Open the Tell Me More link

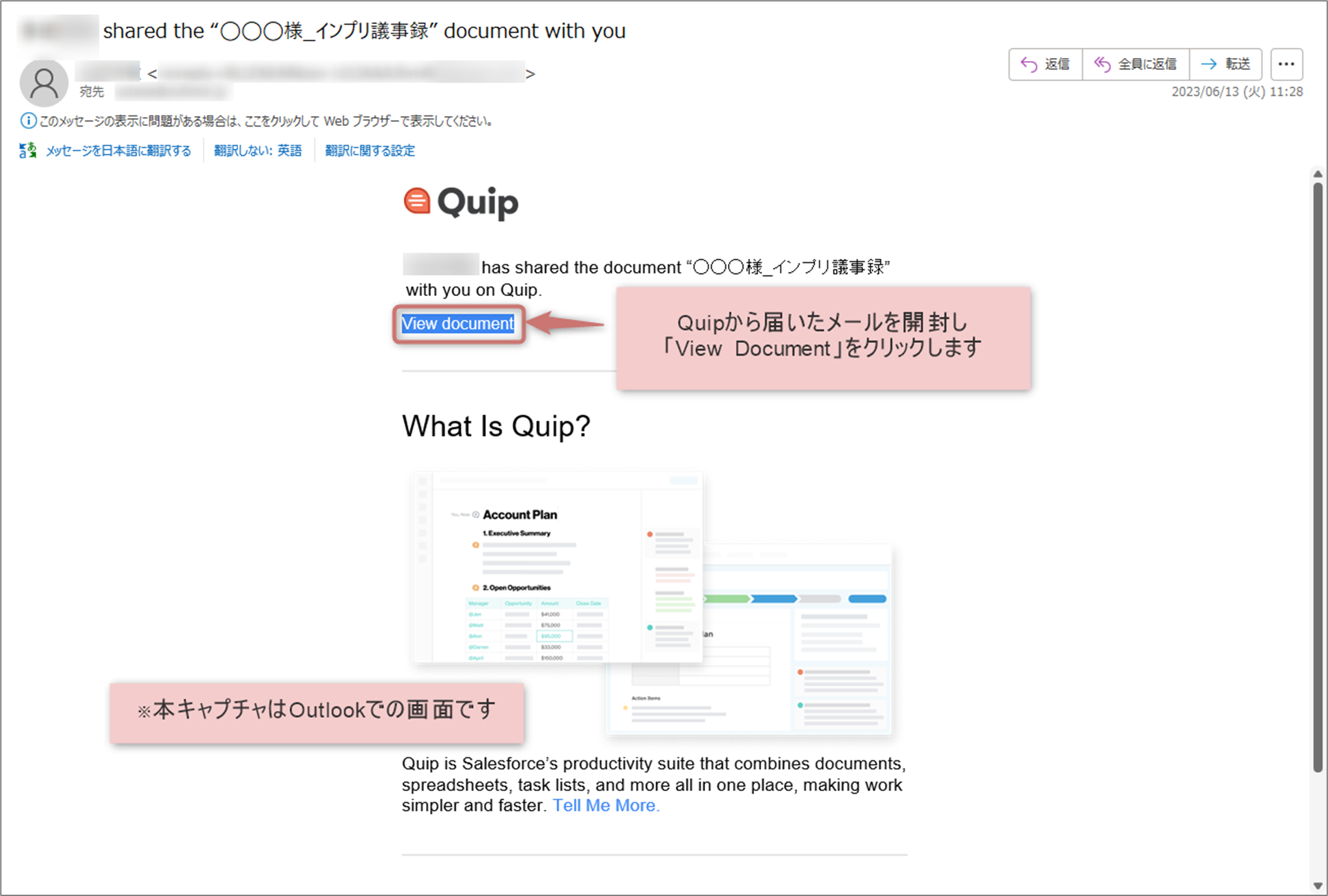605,805
